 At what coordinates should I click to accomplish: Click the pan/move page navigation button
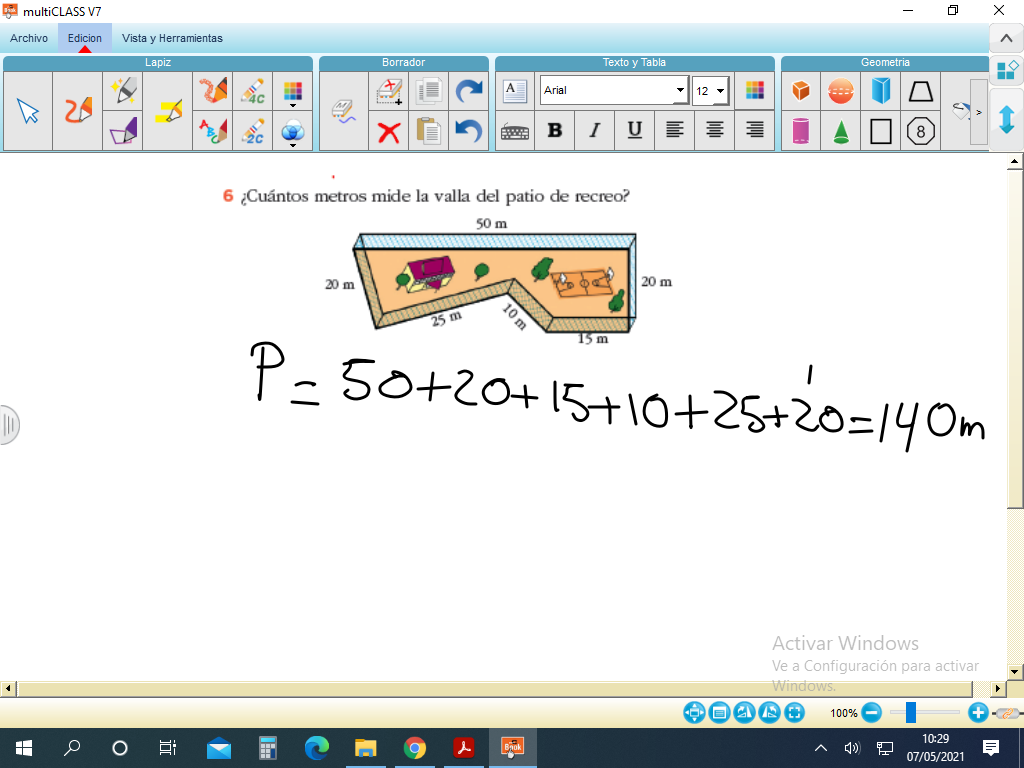point(694,712)
